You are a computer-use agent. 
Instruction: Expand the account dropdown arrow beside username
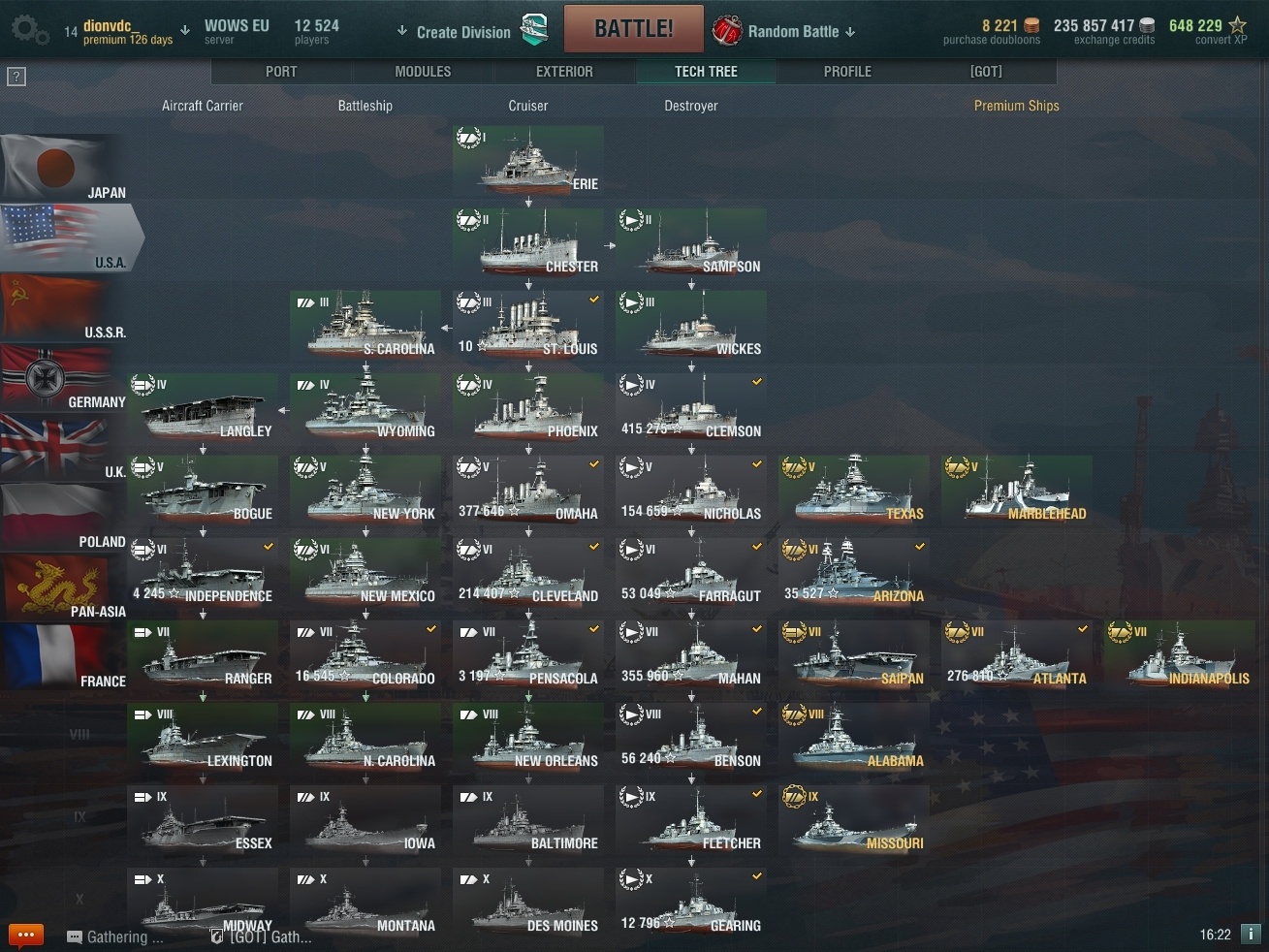click(185, 30)
